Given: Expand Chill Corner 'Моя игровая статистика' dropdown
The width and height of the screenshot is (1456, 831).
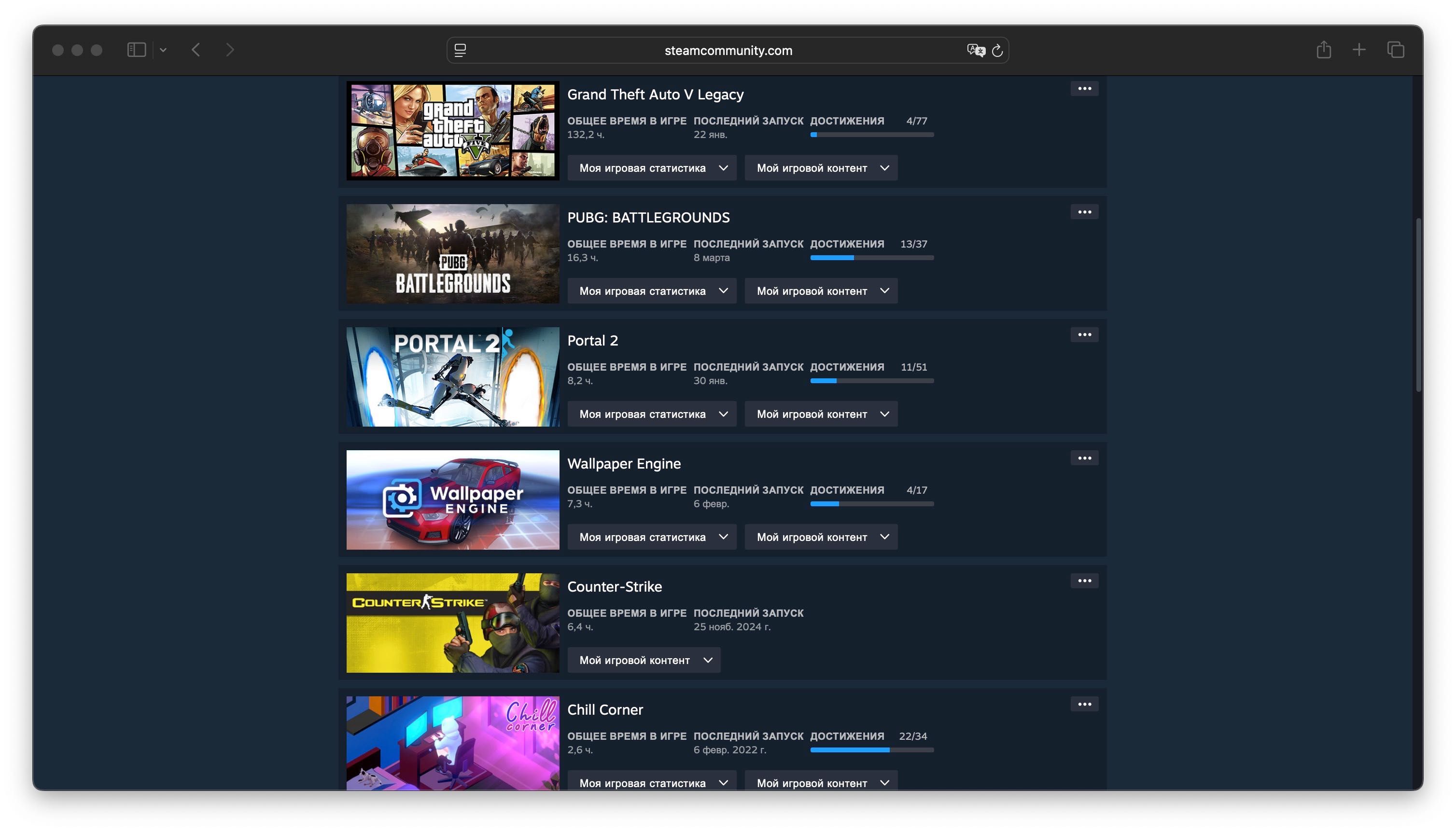Looking at the screenshot, I should (652, 781).
